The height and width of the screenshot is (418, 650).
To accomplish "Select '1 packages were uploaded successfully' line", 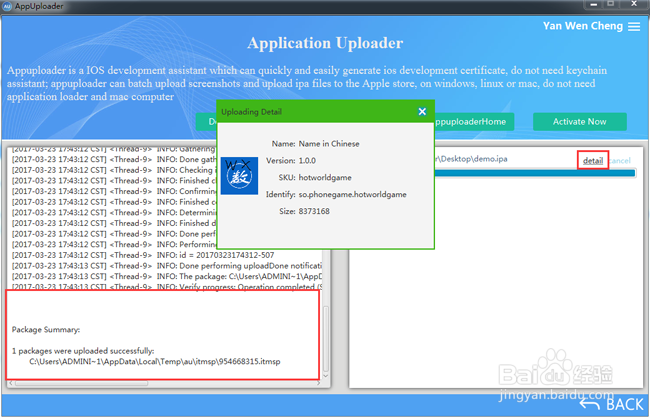I will 83,351.
